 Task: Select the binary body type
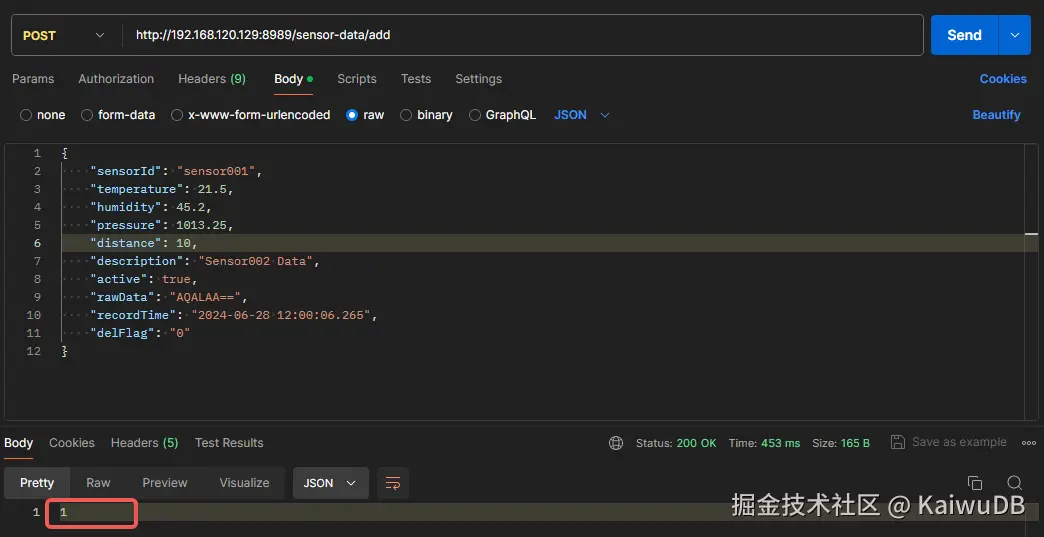point(426,114)
